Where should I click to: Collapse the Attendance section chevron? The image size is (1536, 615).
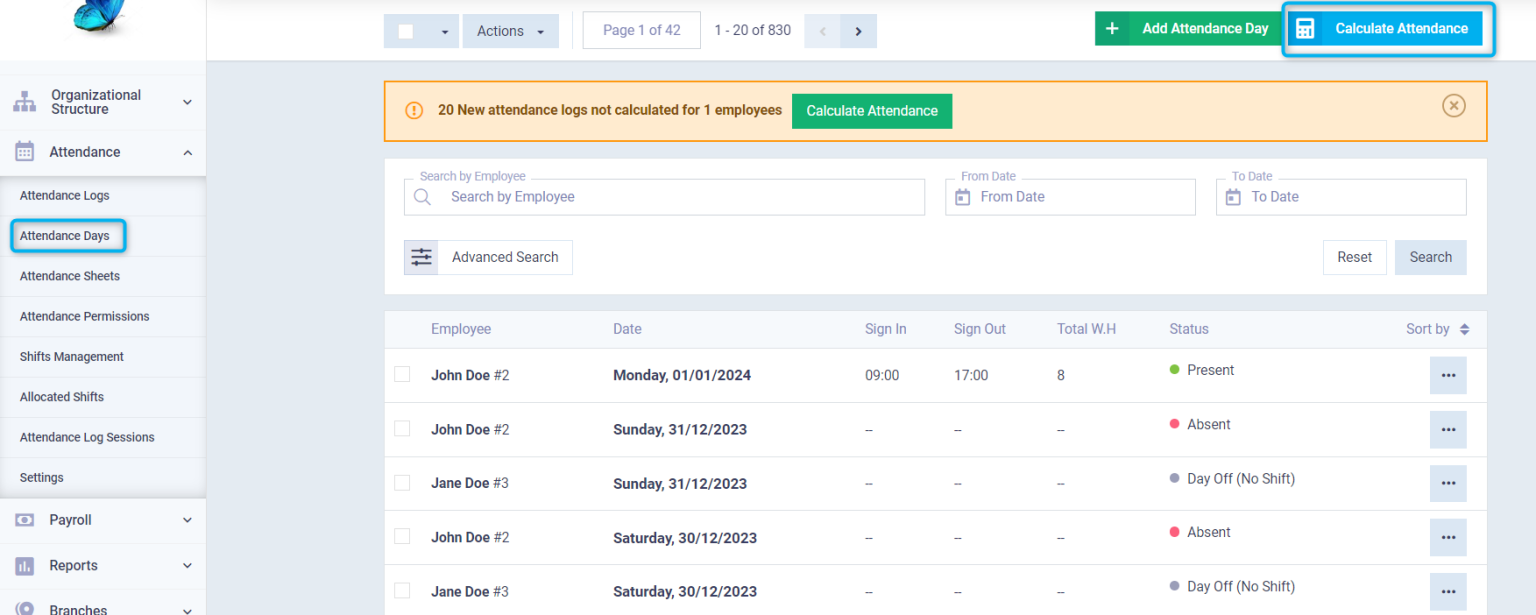pos(187,152)
